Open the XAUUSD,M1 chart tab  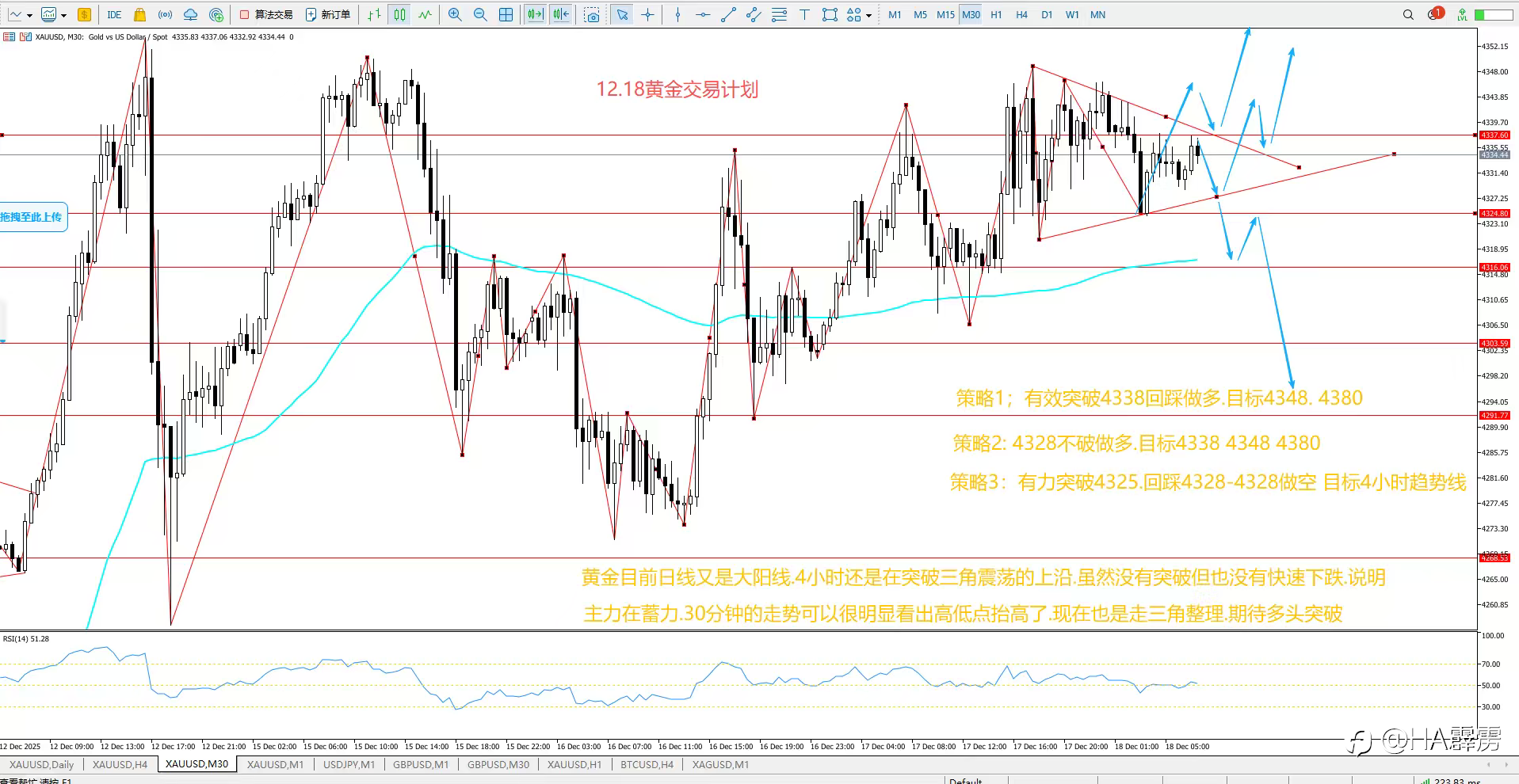click(x=275, y=764)
